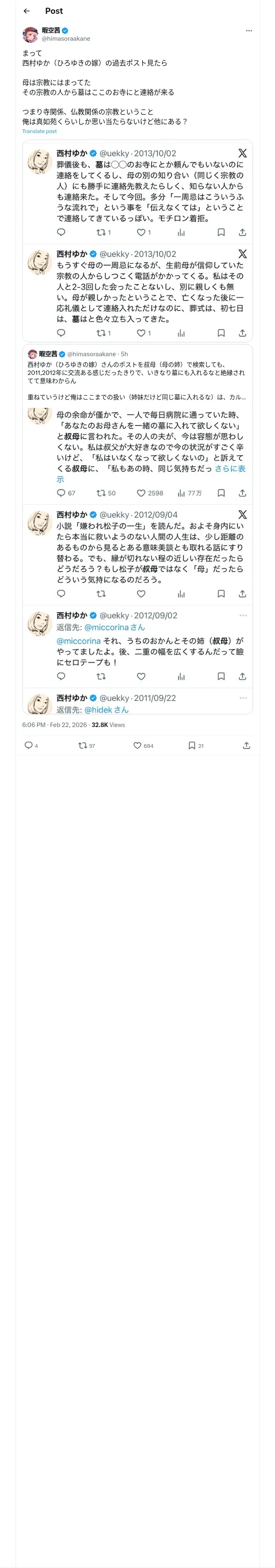Click share icon at bottom of main post

coord(246,745)
